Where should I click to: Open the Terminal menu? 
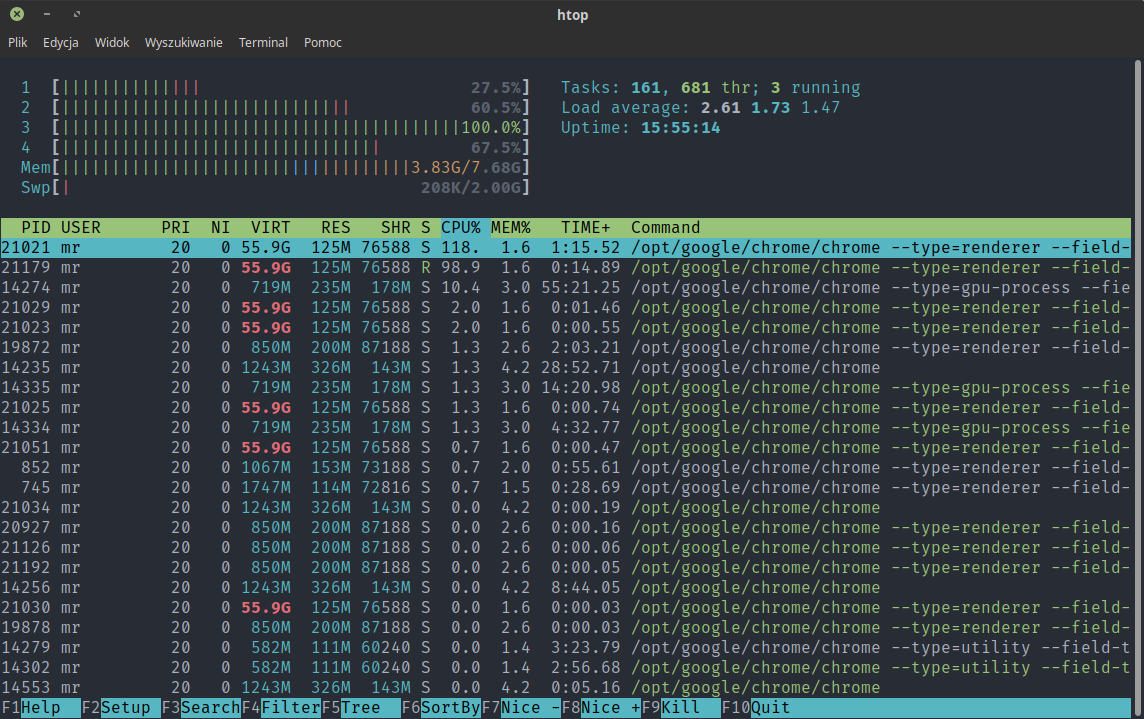click(263, 42)
